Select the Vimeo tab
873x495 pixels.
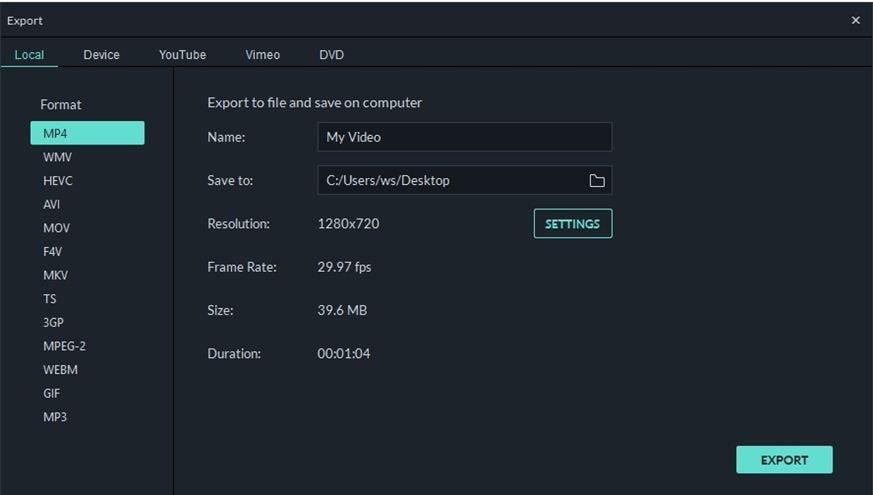[263, 55]
